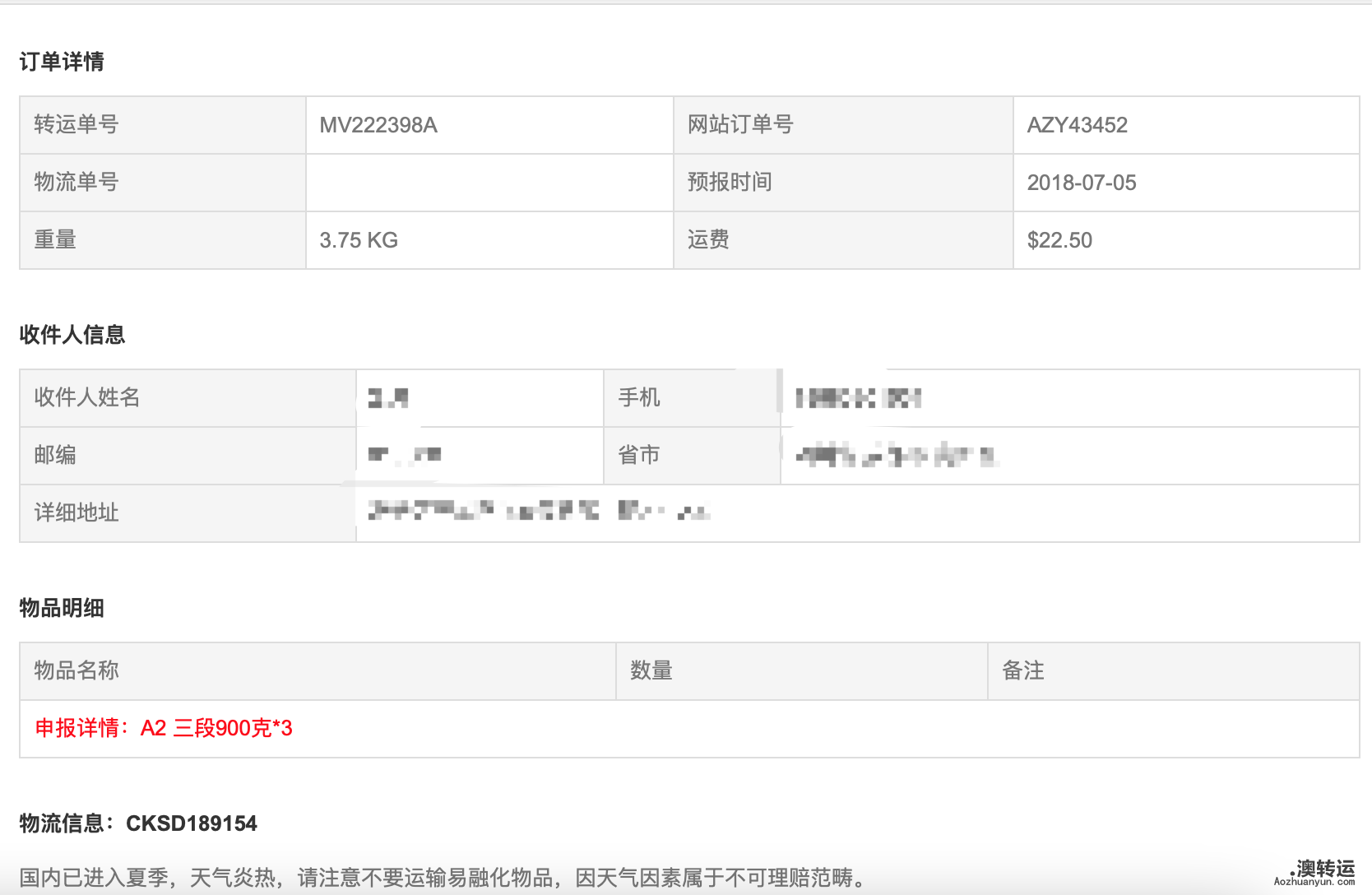
Task: Click the 详细地址 label cell
Action: [188, 513]
